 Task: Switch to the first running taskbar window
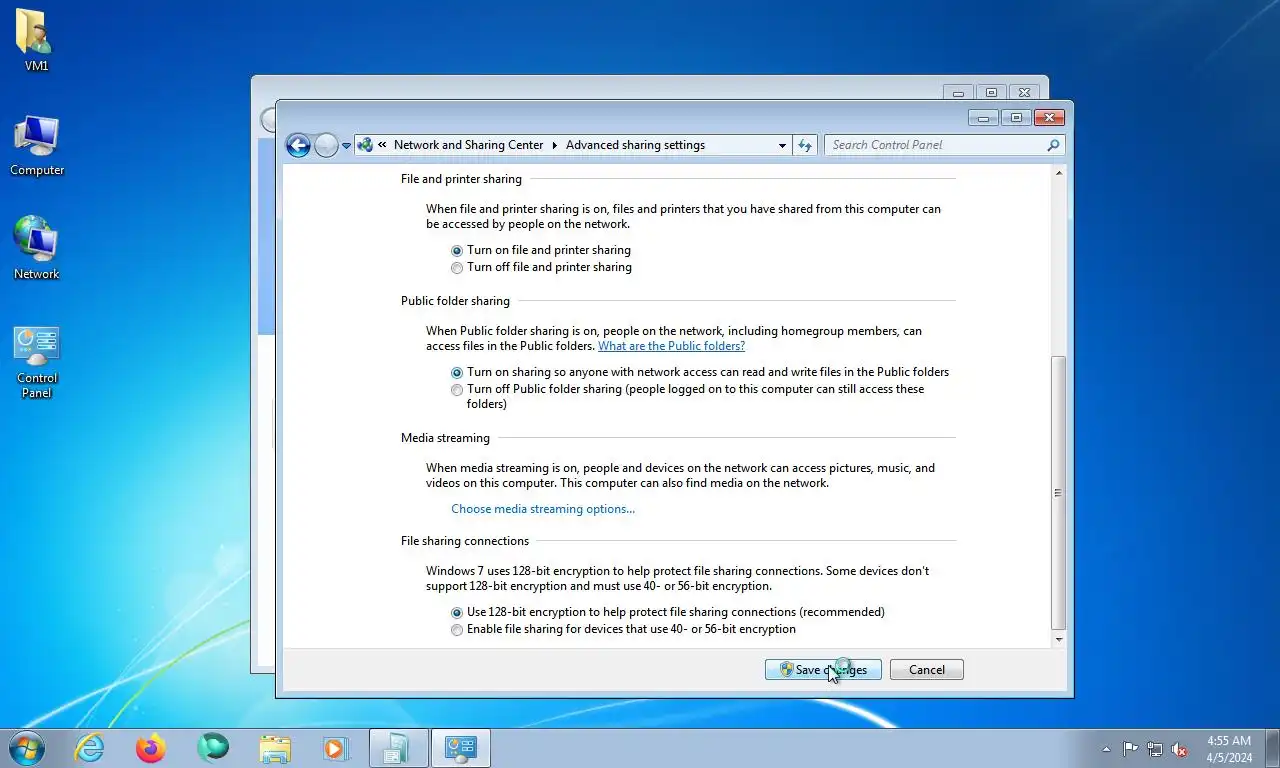tap(398, 748)
